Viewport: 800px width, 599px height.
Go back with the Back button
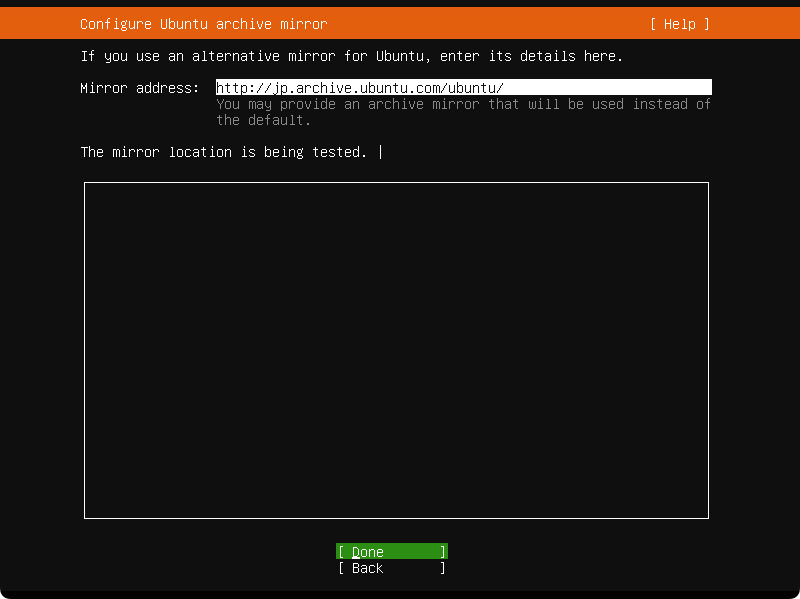[x=392, y=568]
